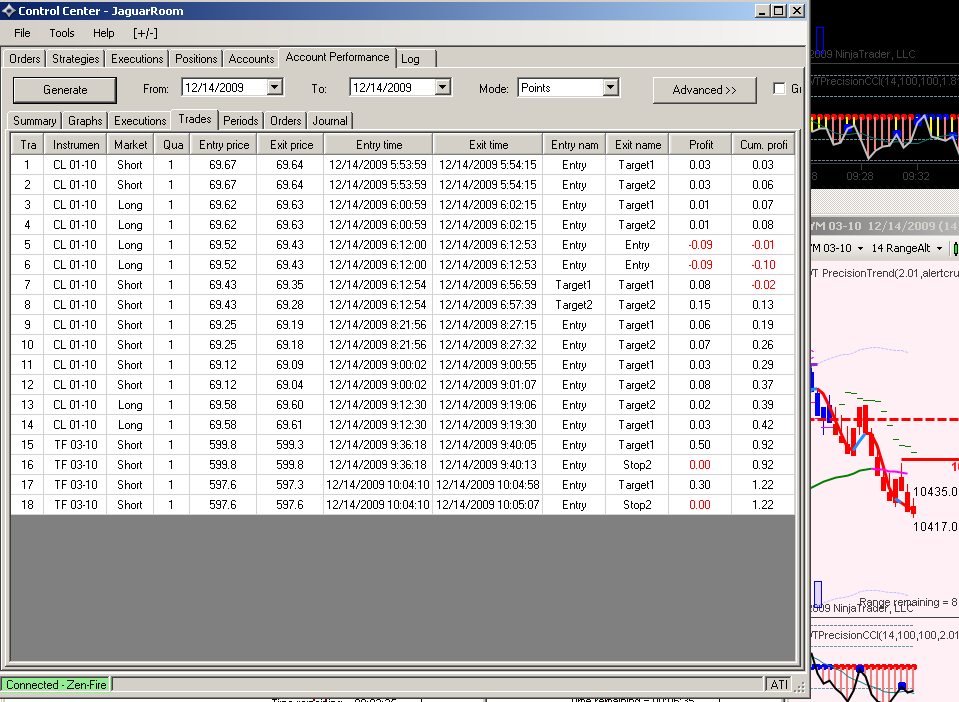Click exit time 12/14/2009 9:19:30 in trade 14
This screenshot has width=959, height=702.
pyautogui.click(x=488, y=425)
